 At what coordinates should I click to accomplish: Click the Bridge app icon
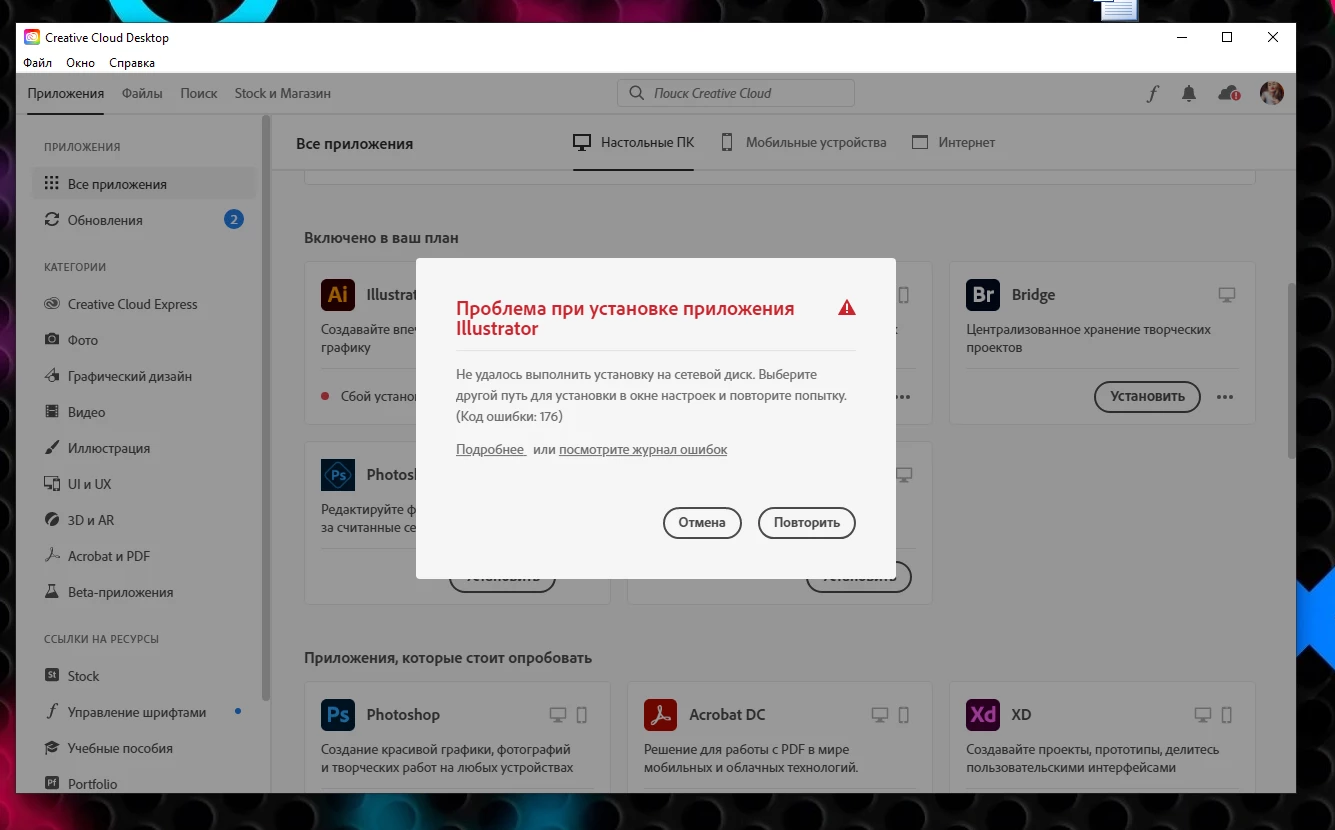pyautogui.click(x=983, y=295)
